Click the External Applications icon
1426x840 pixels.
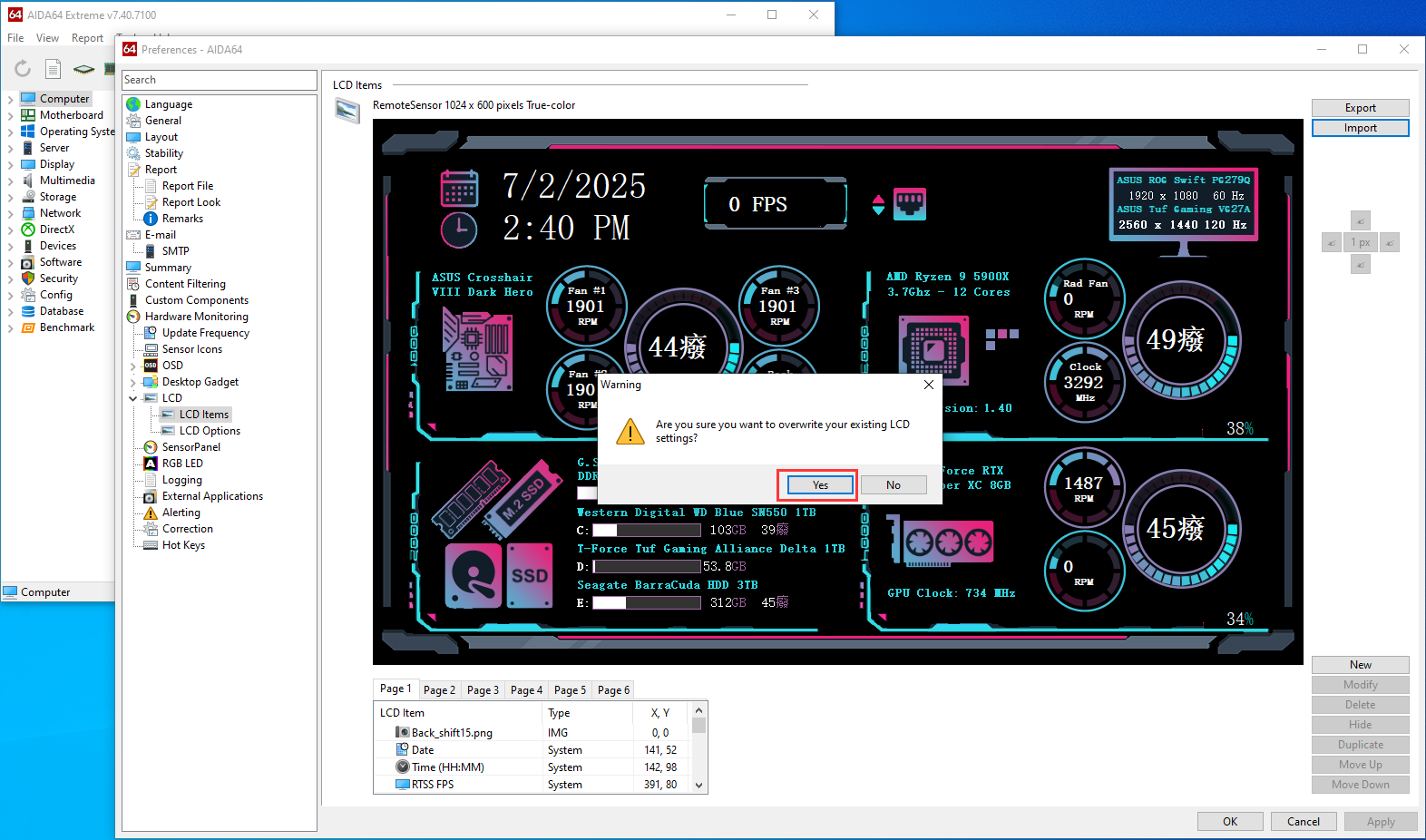[151, 496]
